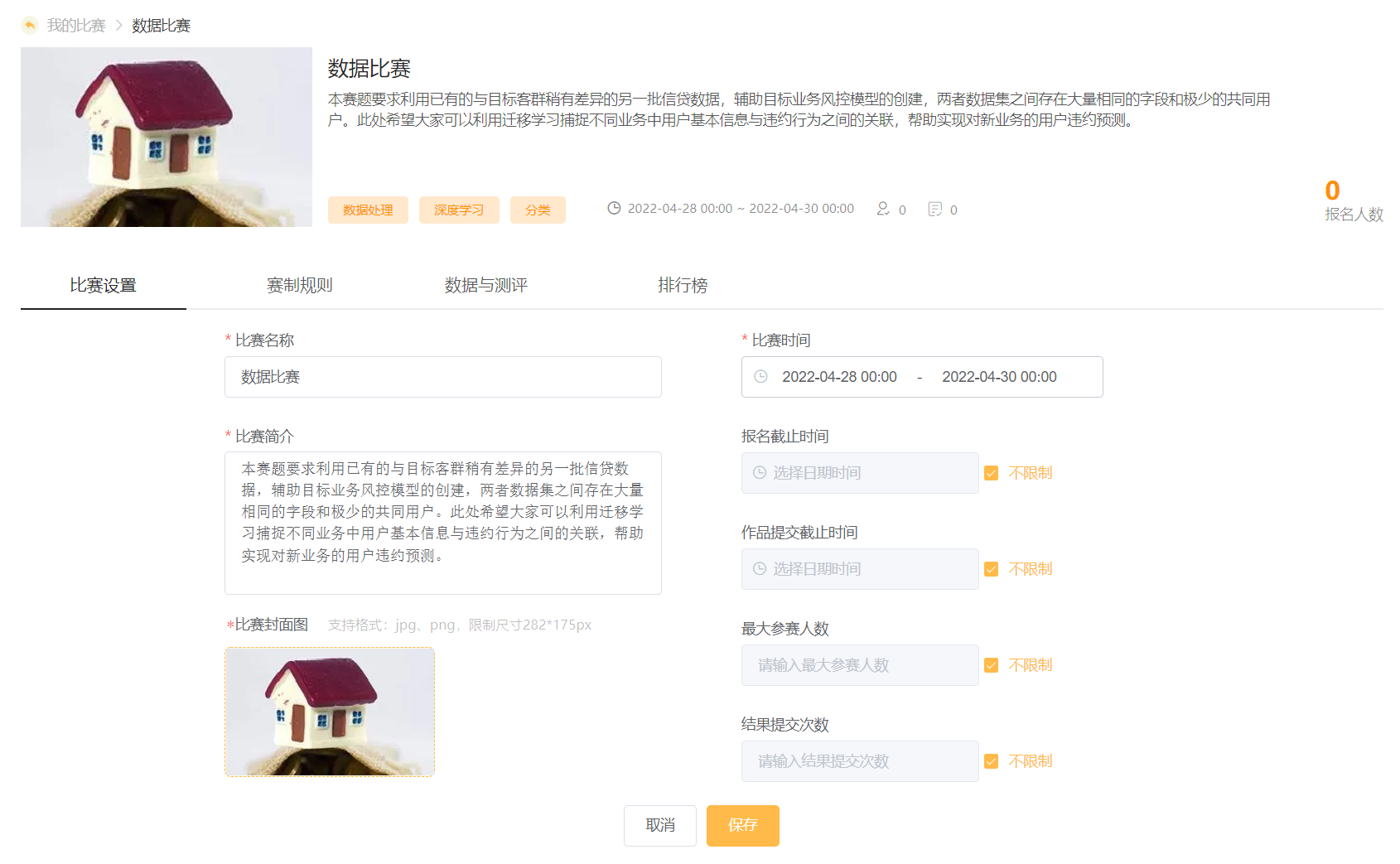The width and height of the screenshot is (1400, 864).
Task: Click the back arrow beside 我的比赛
Action: 30,25
